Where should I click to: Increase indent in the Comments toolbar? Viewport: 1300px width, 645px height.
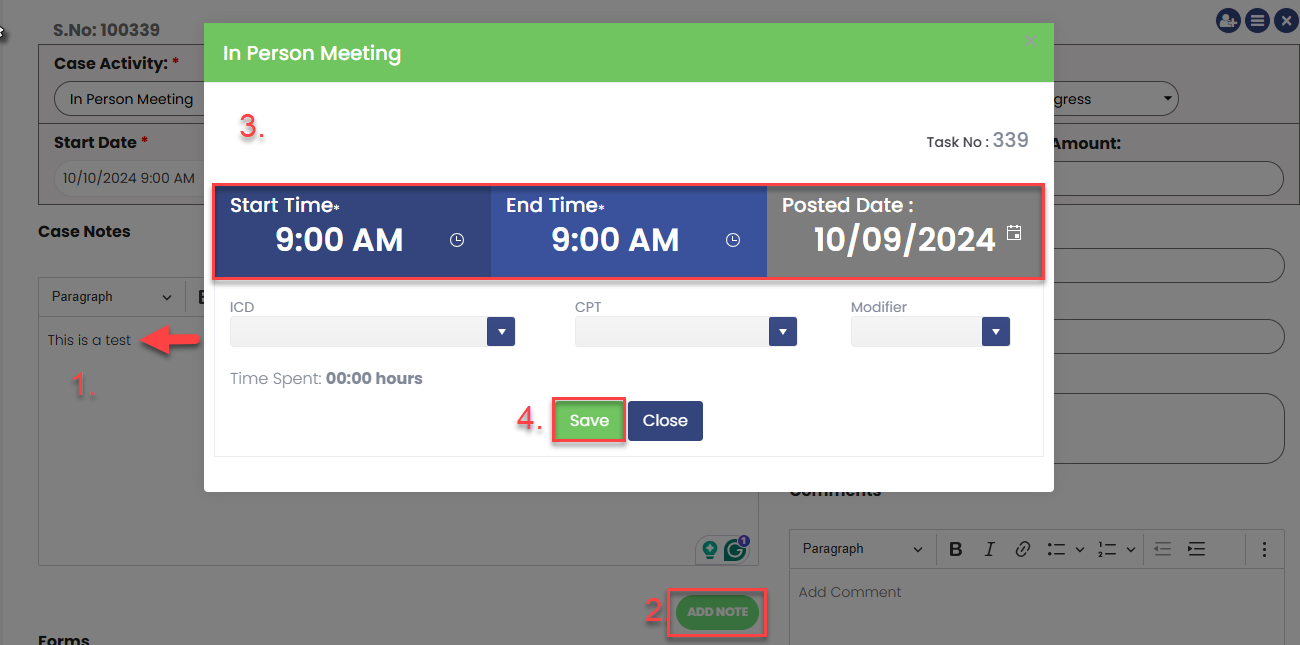click(x=1196, y=549)
